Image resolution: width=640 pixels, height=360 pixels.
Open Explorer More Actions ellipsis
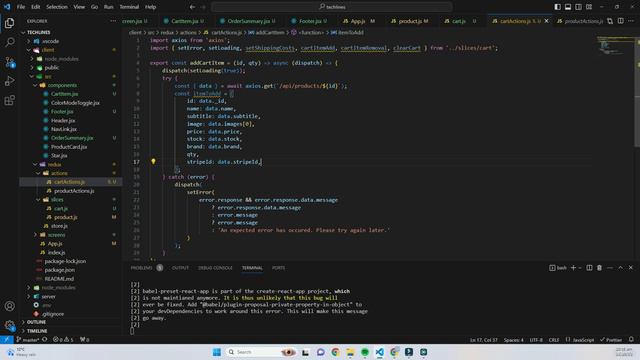113,21
